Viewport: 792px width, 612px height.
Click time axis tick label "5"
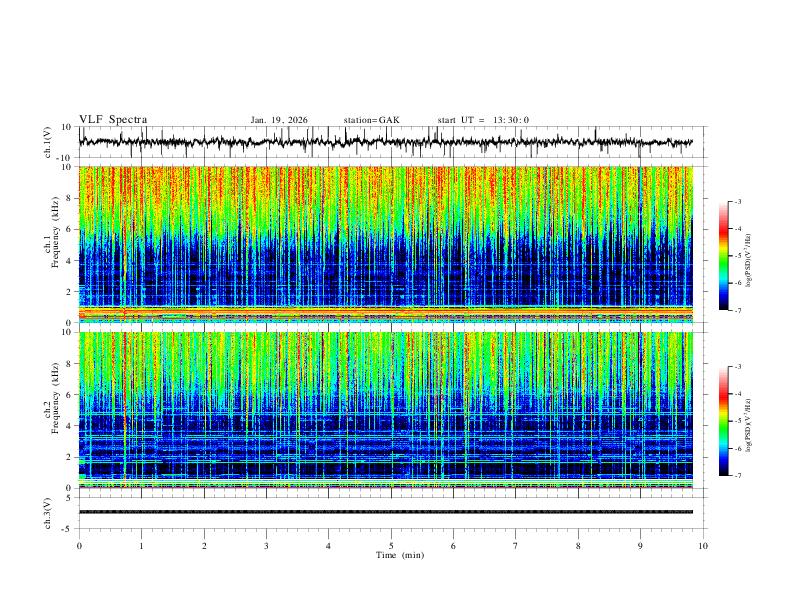(391, 546)
